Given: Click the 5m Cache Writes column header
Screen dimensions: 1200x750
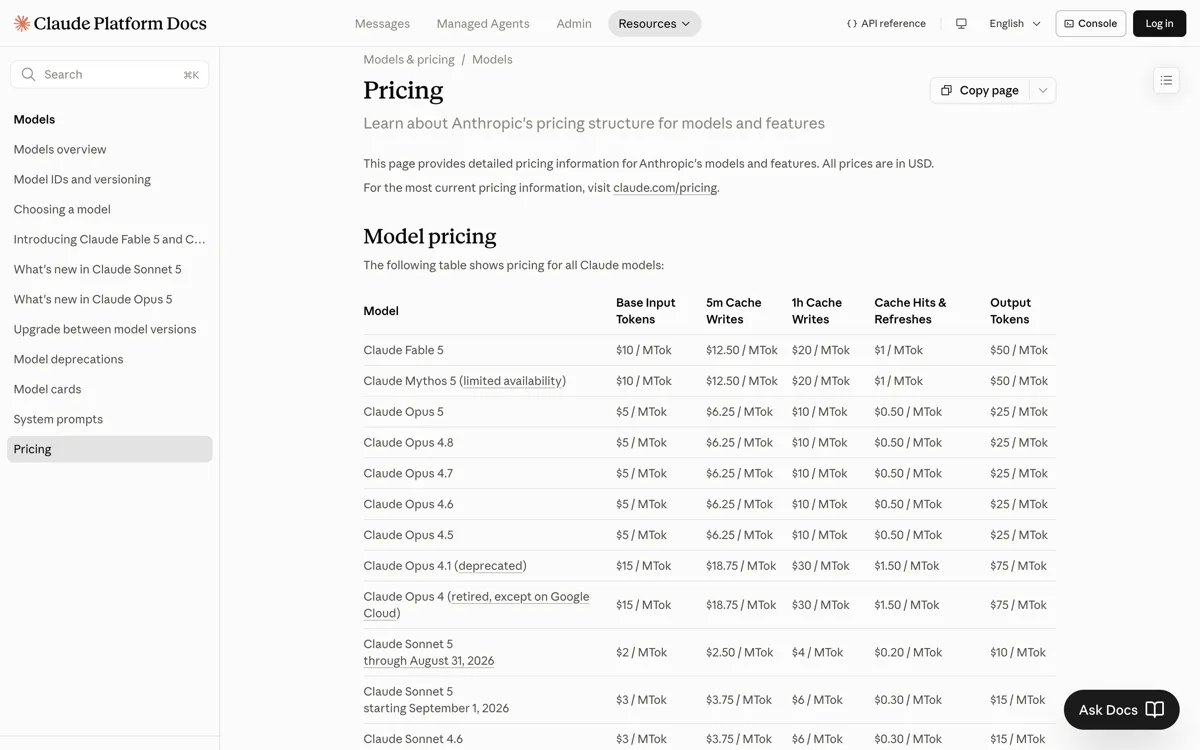Looking at the screenshot, I should 734,311.
